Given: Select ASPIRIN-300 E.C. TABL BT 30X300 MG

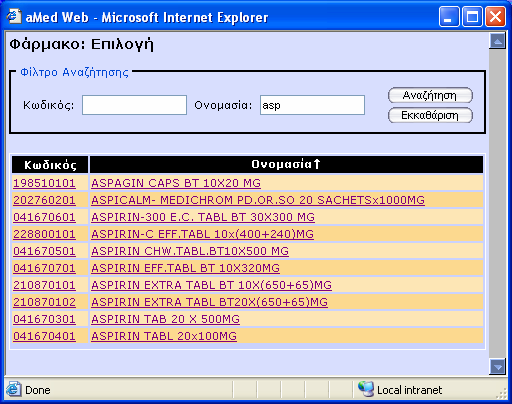Looking at the screenshot, I should 203,217.
